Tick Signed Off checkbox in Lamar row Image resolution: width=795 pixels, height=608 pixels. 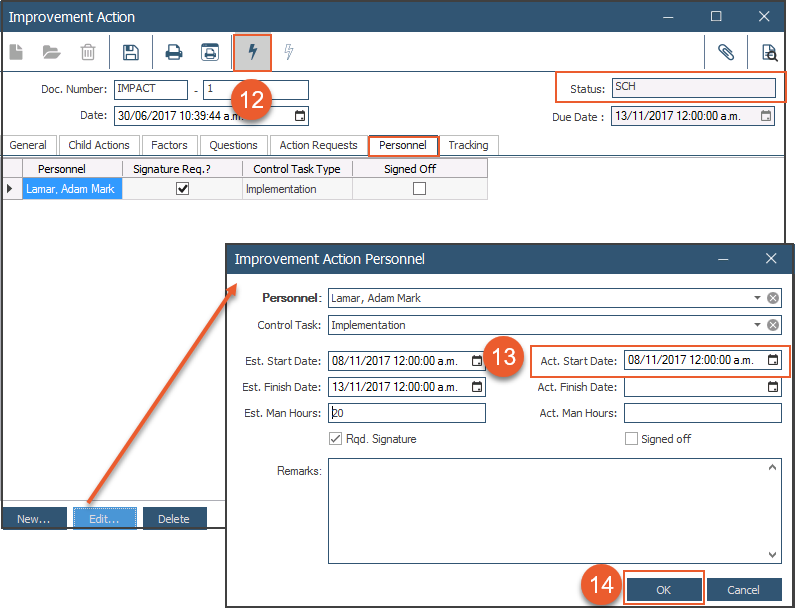coord(419,189)
